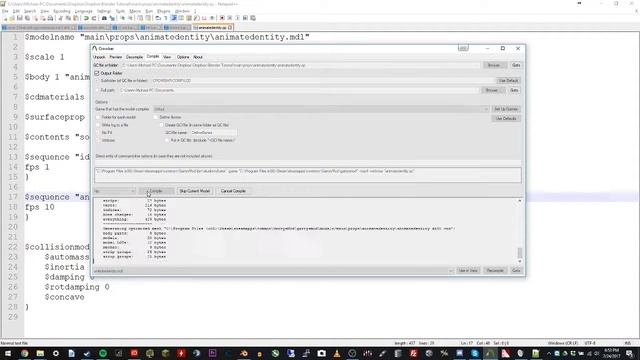Image resolution: width=640 pixels, height=360 pixels.
Task: Toggle the No P4 checkbox
Action: tap(98, 133)
